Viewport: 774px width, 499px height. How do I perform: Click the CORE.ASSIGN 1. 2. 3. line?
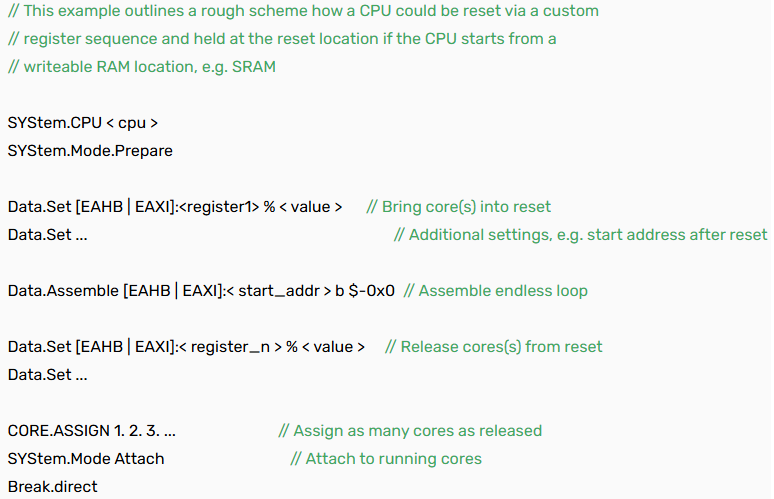(x=91, y=430)
